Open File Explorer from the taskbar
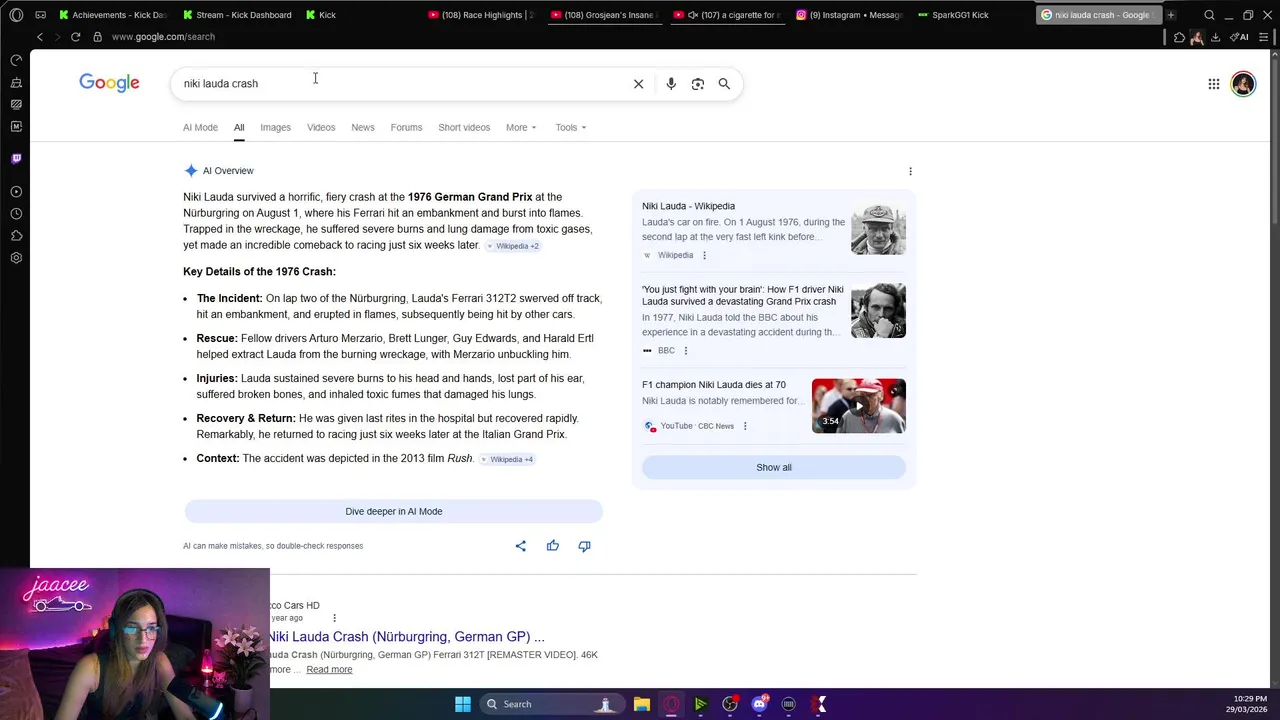The width and height of the screenshot is (1280, 720). 642,704
